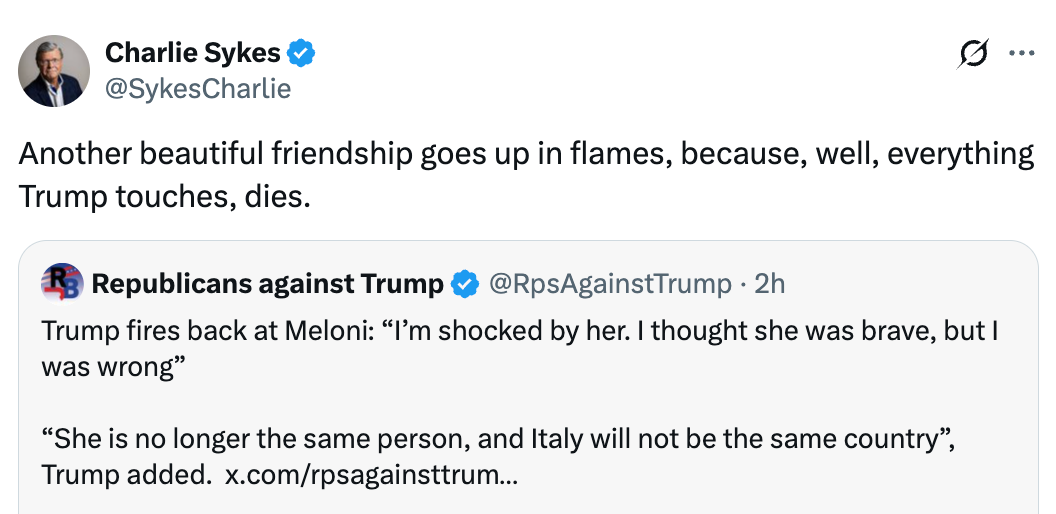This screenshot has height=514, width=1056.
Task: Click the Charlie Sykes display name
Action: point(193,53)
